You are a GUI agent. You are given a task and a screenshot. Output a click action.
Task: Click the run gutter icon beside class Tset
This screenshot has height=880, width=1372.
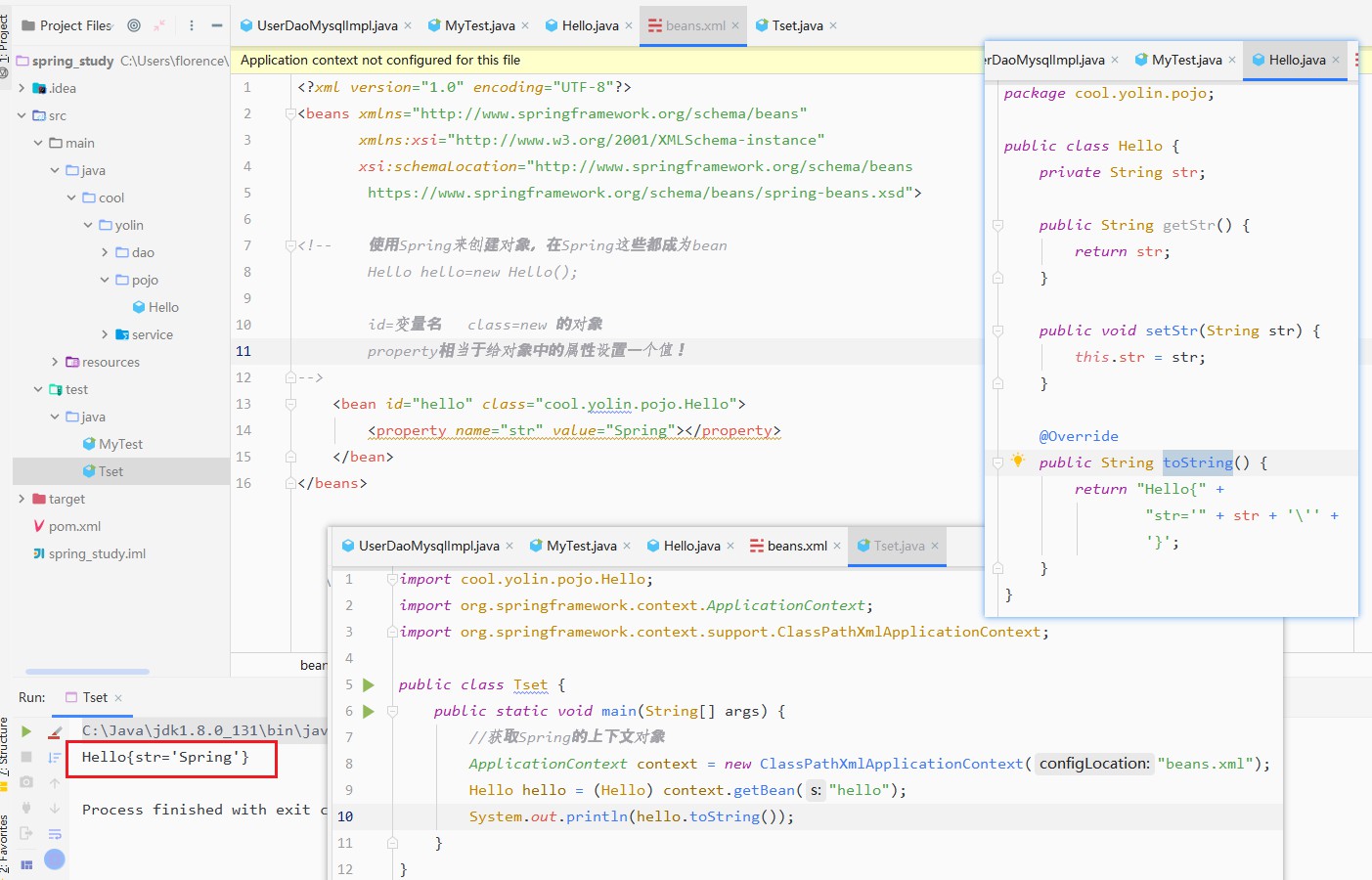tap(369, 684)
